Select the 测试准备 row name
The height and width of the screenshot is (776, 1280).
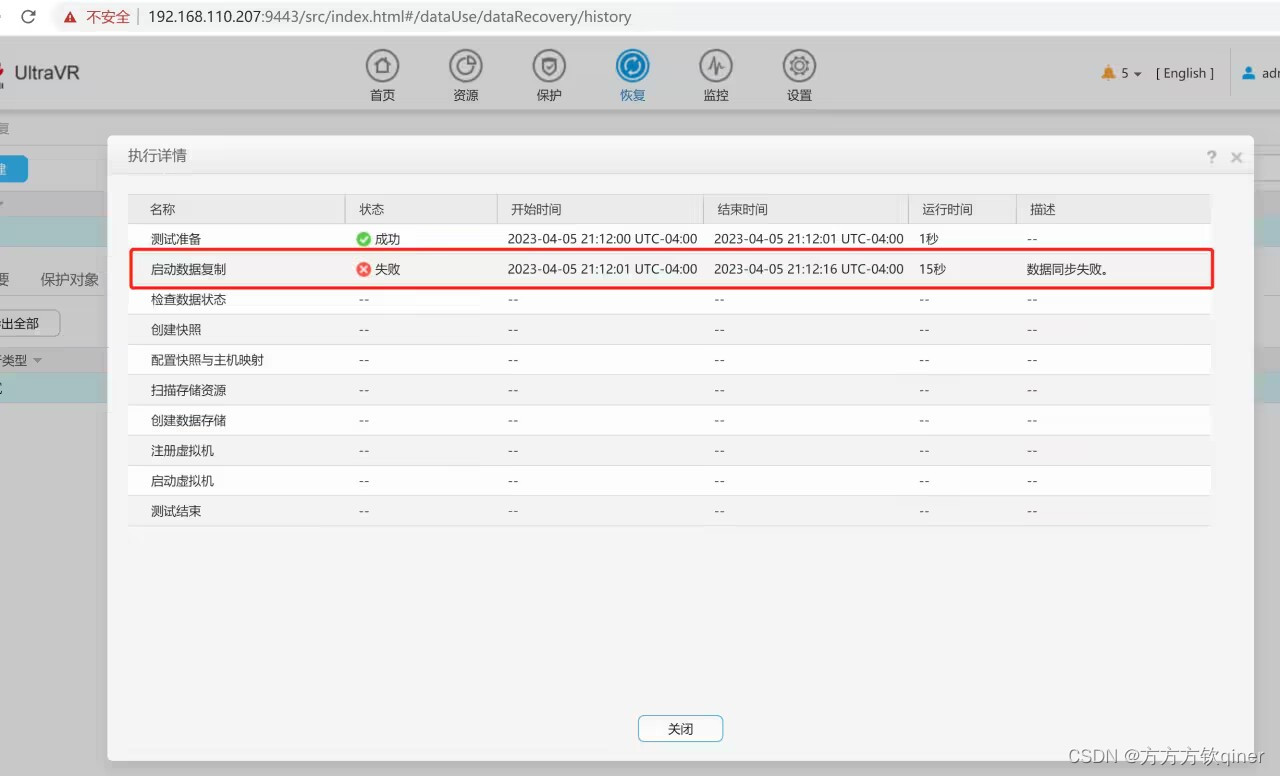176,239
